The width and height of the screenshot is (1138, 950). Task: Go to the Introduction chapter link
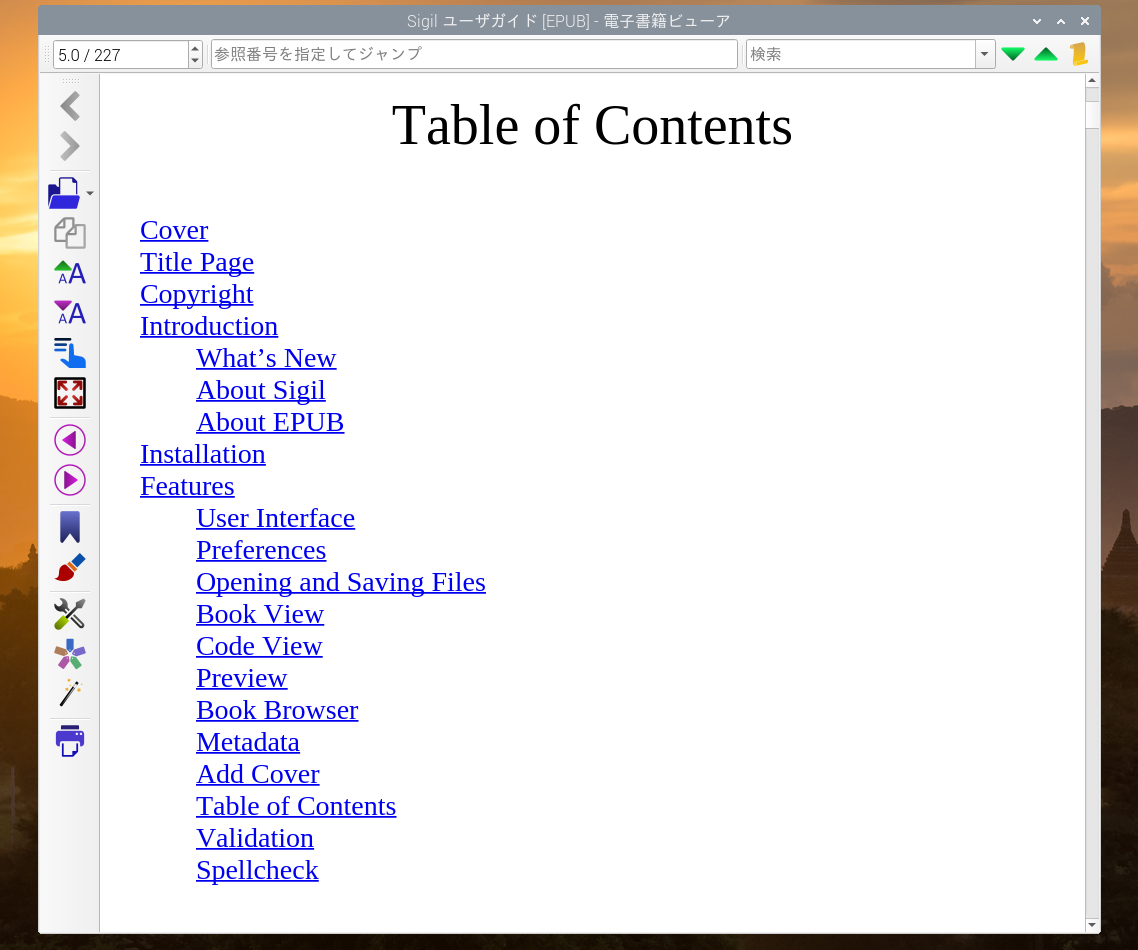(x=209, y=326)
